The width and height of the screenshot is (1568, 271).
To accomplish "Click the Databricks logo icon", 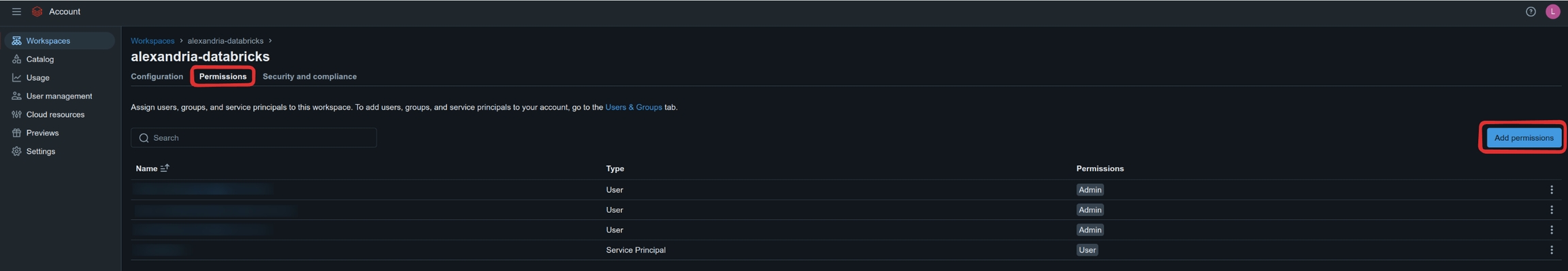I will [37, 12].
